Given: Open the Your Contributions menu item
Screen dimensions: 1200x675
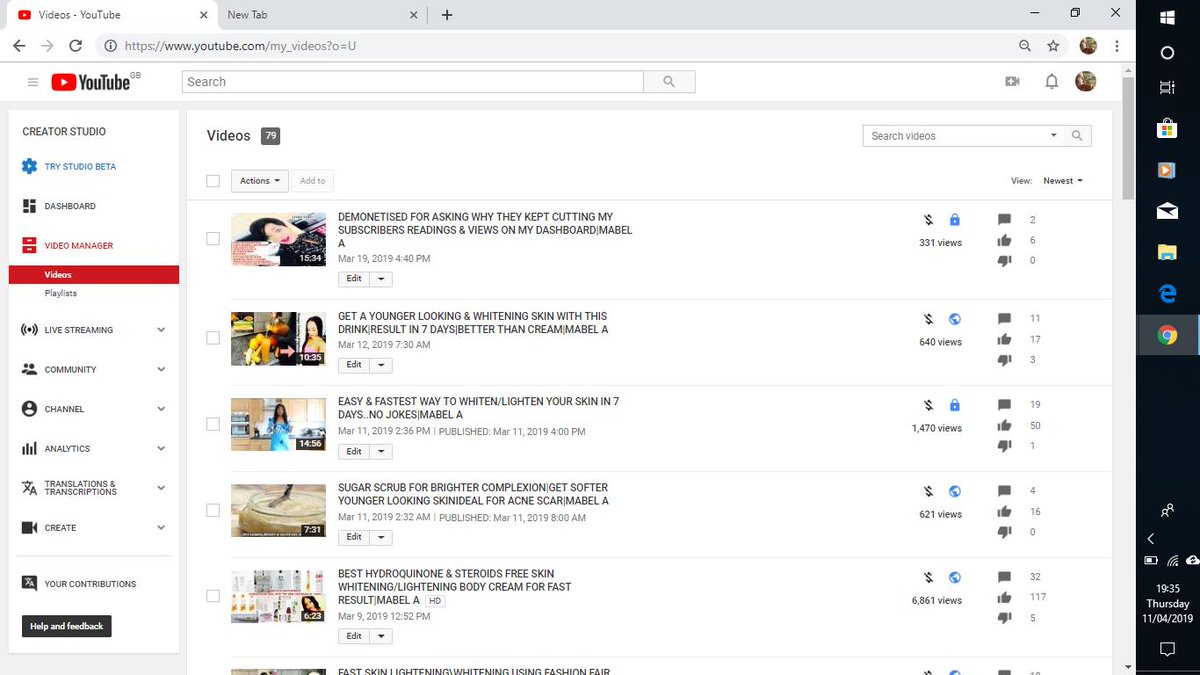Looking at the screenshot, I should 90,584.
